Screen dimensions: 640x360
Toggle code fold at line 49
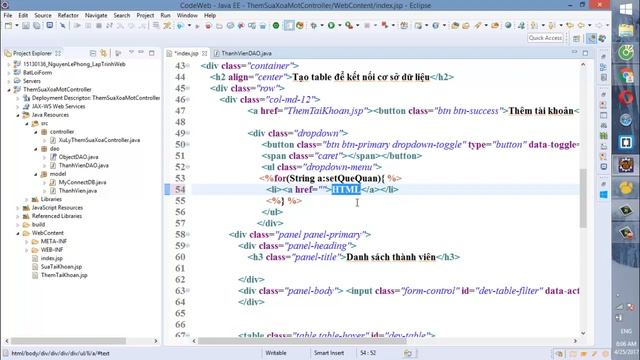point(188,133)
